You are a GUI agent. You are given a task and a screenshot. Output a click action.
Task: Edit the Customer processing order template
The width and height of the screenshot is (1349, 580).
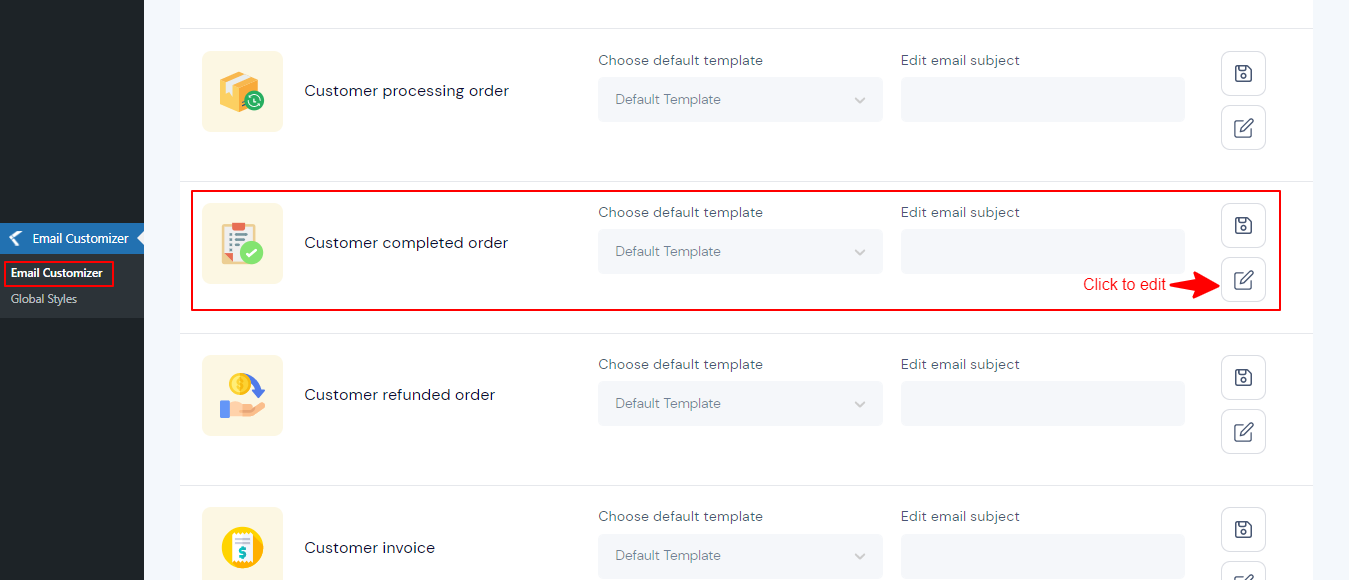click(x=1243, y=127)
